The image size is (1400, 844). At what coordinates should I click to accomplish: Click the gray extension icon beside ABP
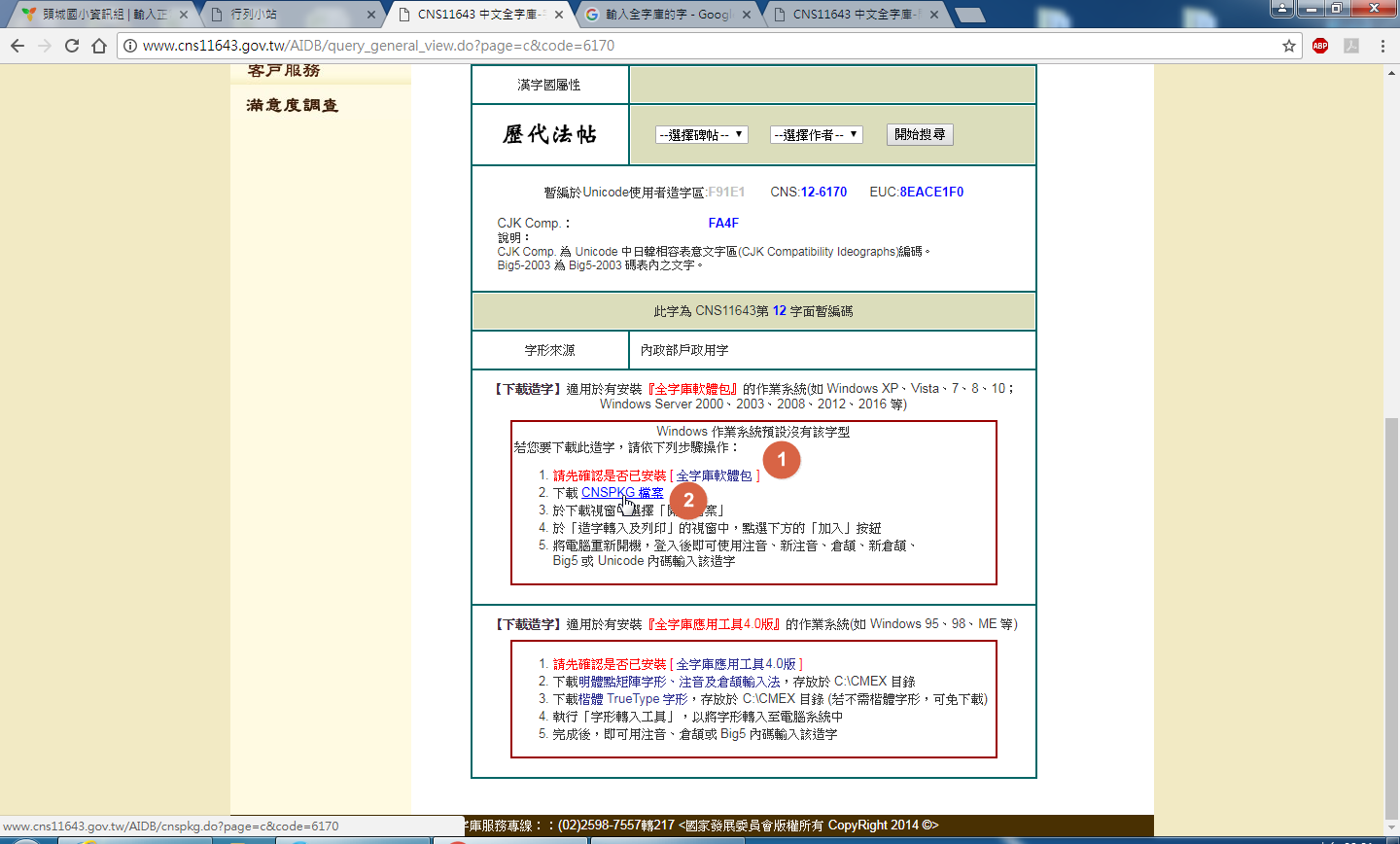tap(1351, 46)
